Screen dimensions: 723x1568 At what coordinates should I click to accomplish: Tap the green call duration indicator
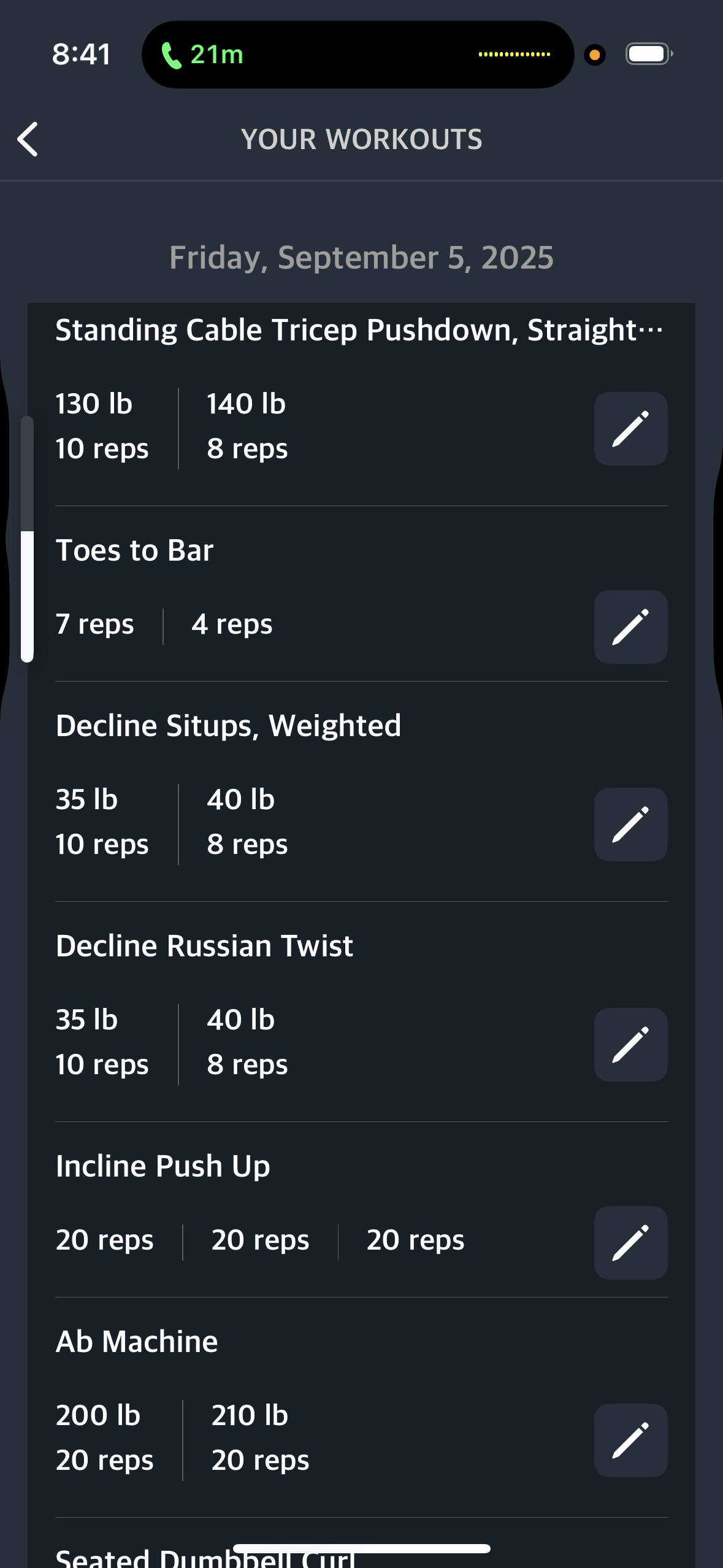tap(202, 55)
